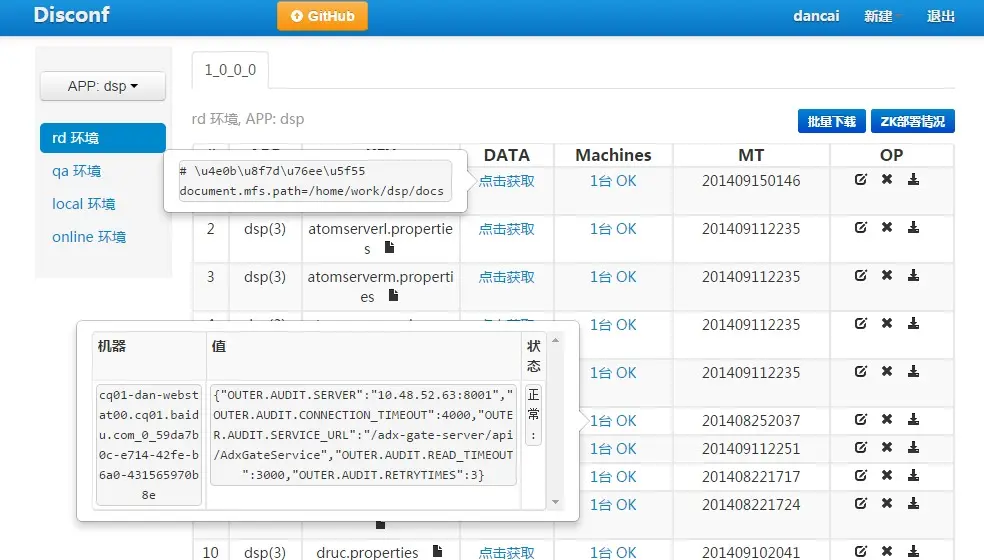Edit the atomserverl.properties row
Screen dimensions: 984x560
pyautogui.click(x=860, y=227)
